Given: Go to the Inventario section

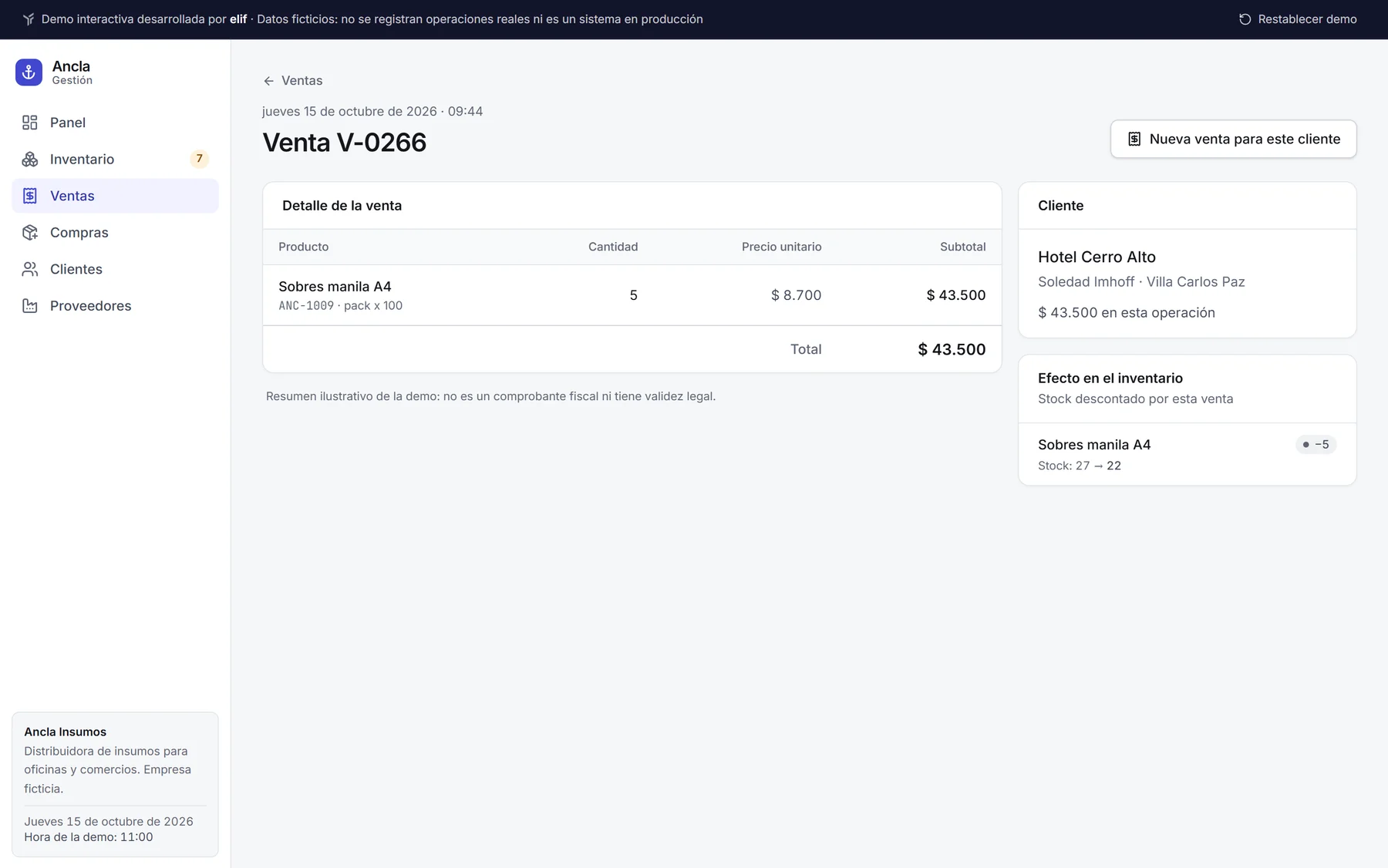Looking at the screenshot, I should pyautogui.click(x=115, y=159).
